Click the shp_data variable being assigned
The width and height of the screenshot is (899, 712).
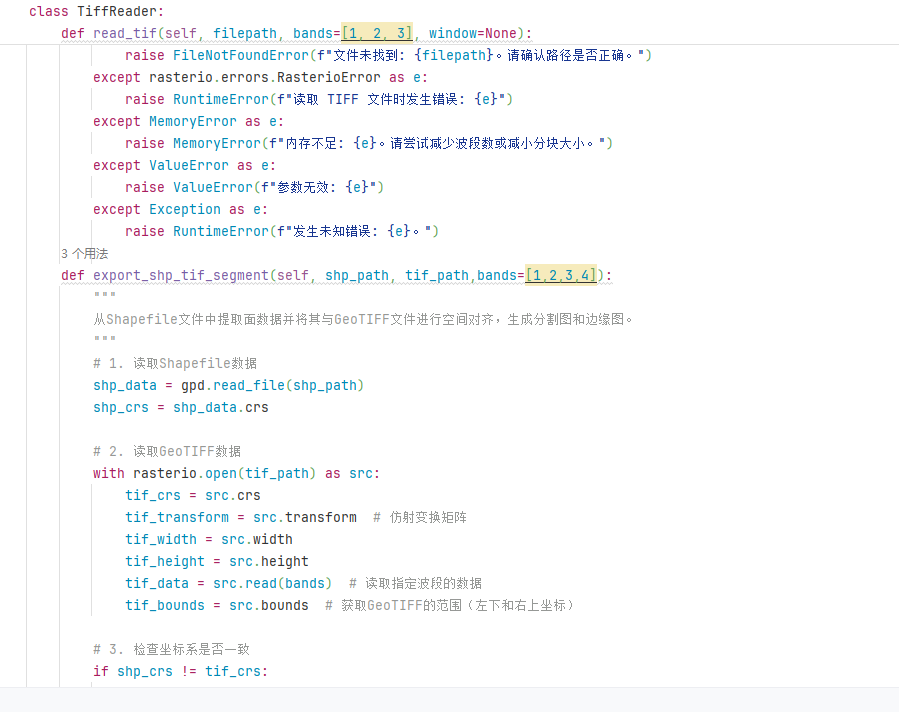tap(124, 386)
